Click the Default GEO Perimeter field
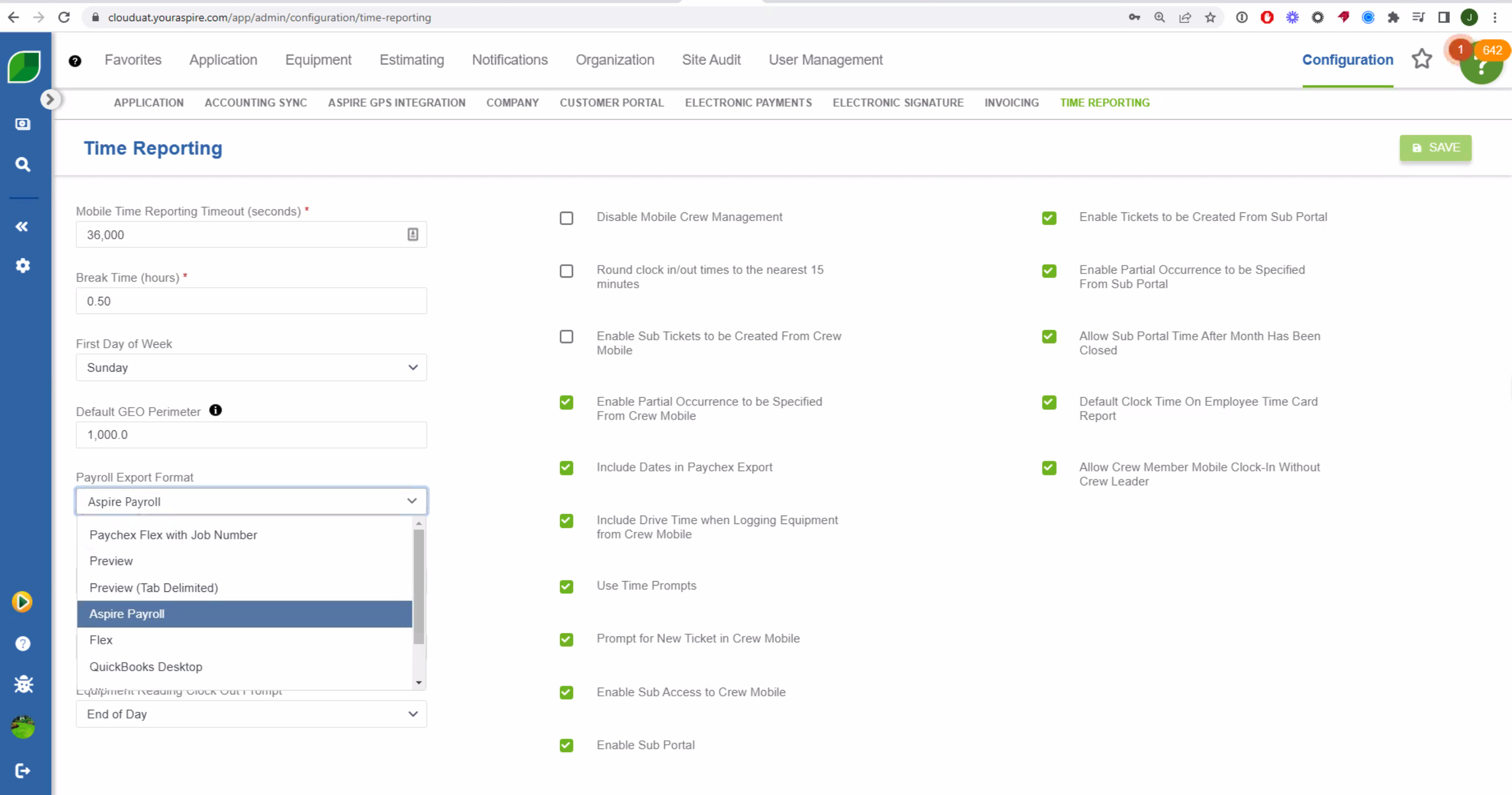The height and width of the screenshot is (795, 1512). click(x=251, y=435)
